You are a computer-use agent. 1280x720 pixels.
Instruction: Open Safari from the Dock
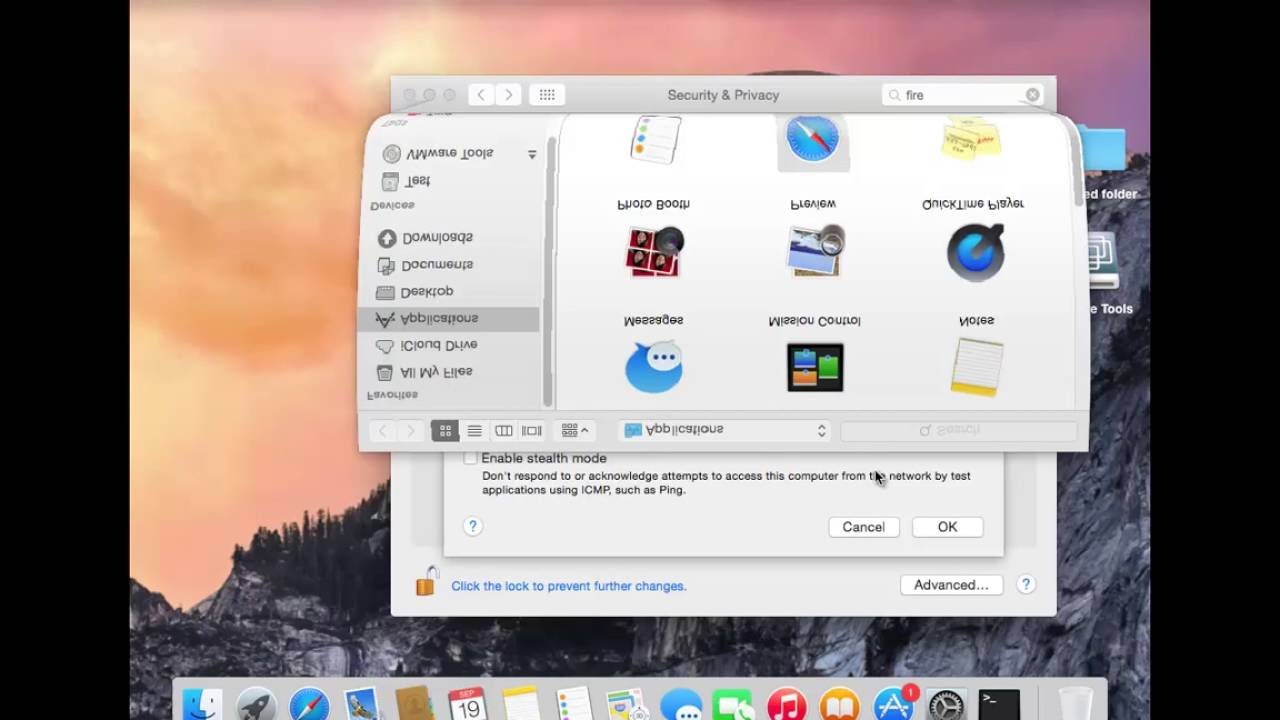click(x=309, y=706)
